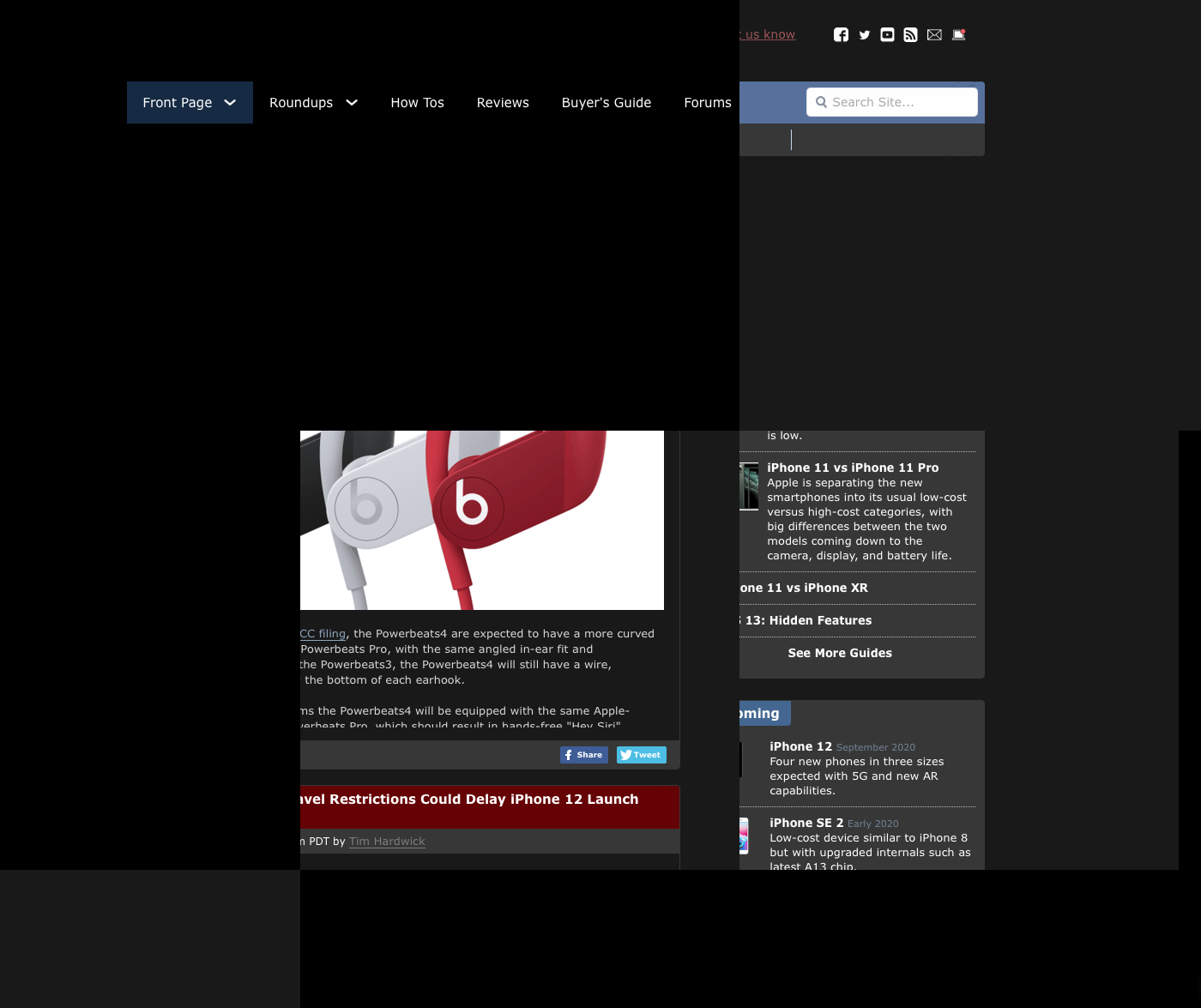Click in the Search Site field
The height and width of the screenshot is (1008, 1201).
point(892,102)
